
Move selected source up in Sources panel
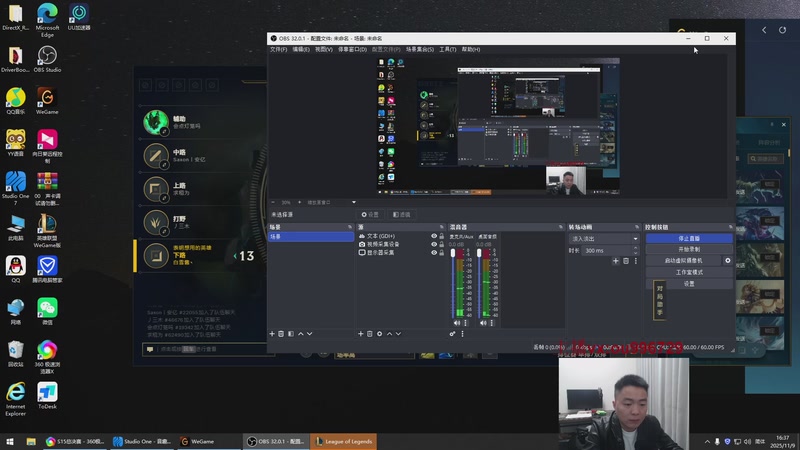pyautogui.click(x=389, y=334)
